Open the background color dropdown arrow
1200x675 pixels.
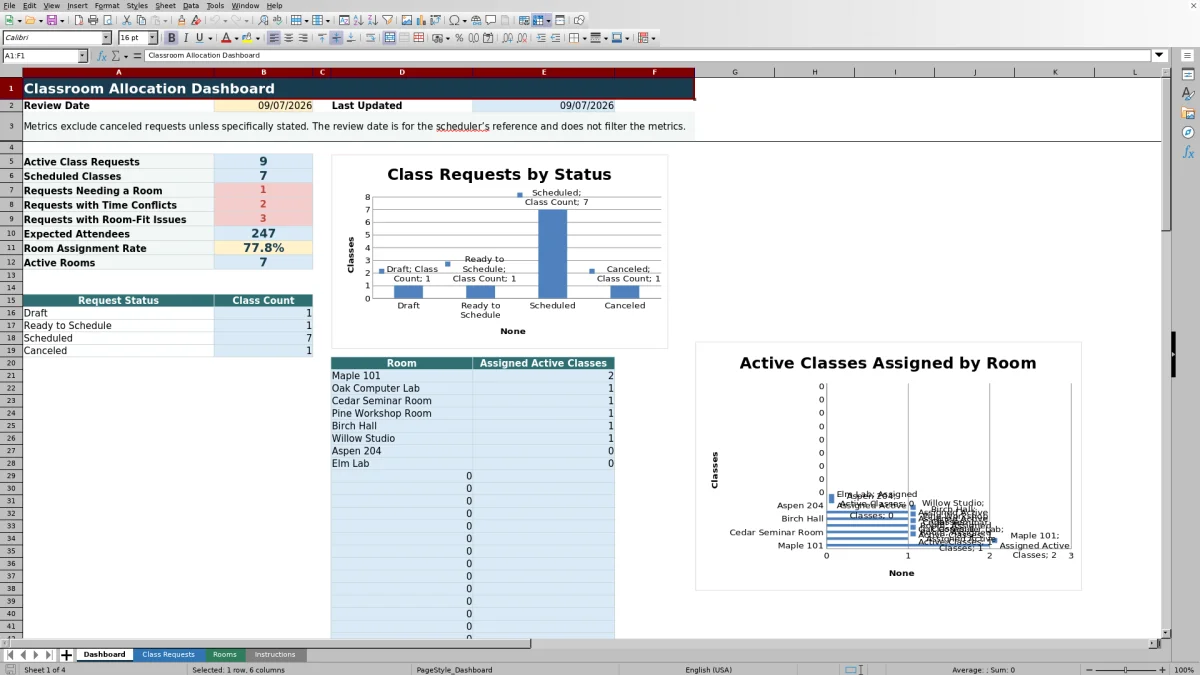coord(258,38)
